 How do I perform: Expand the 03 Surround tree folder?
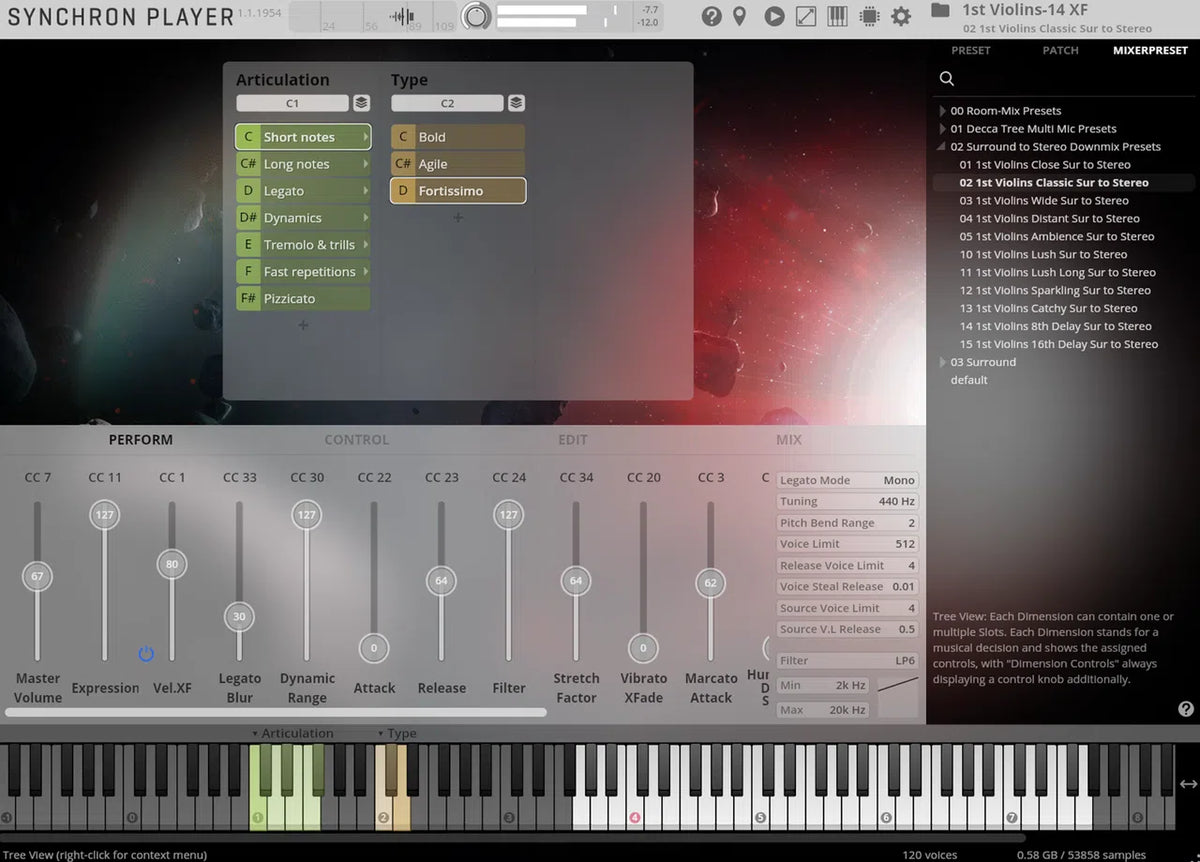942,362
